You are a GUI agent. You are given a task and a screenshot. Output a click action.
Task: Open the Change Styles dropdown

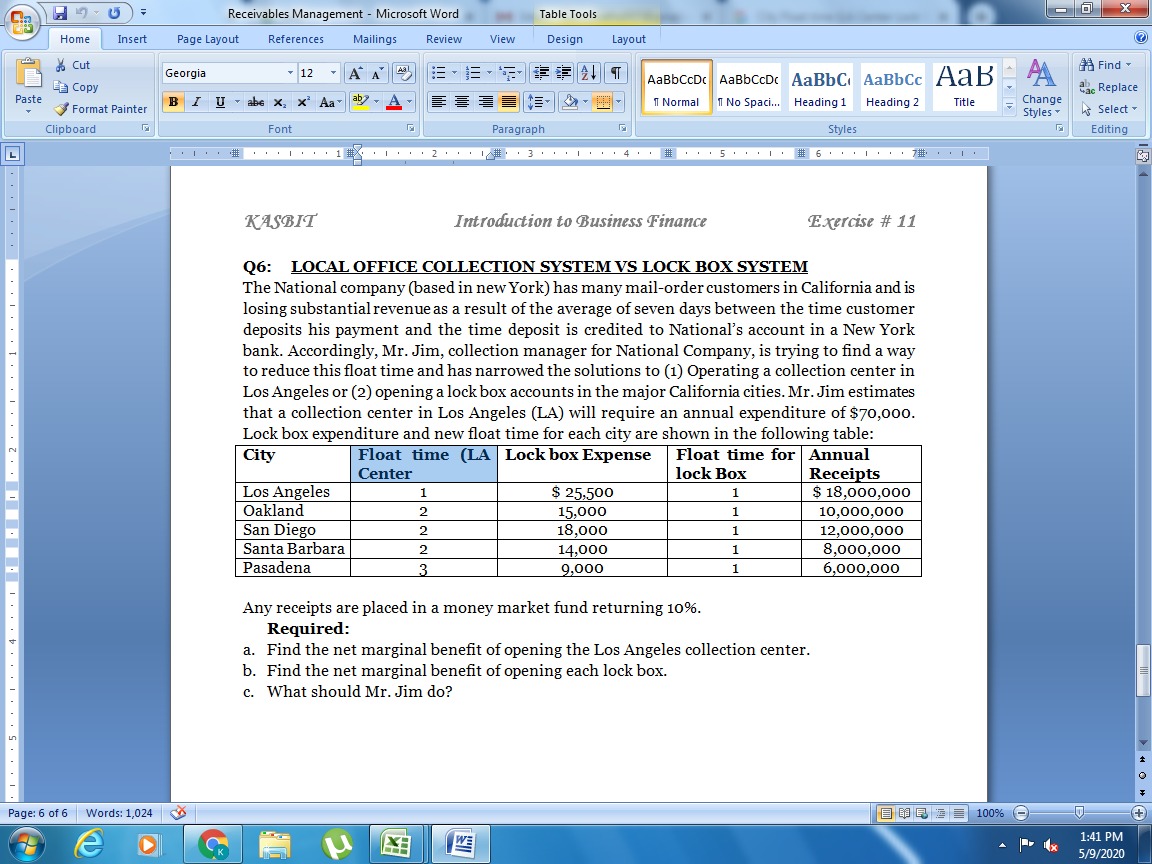[1041, 87]
